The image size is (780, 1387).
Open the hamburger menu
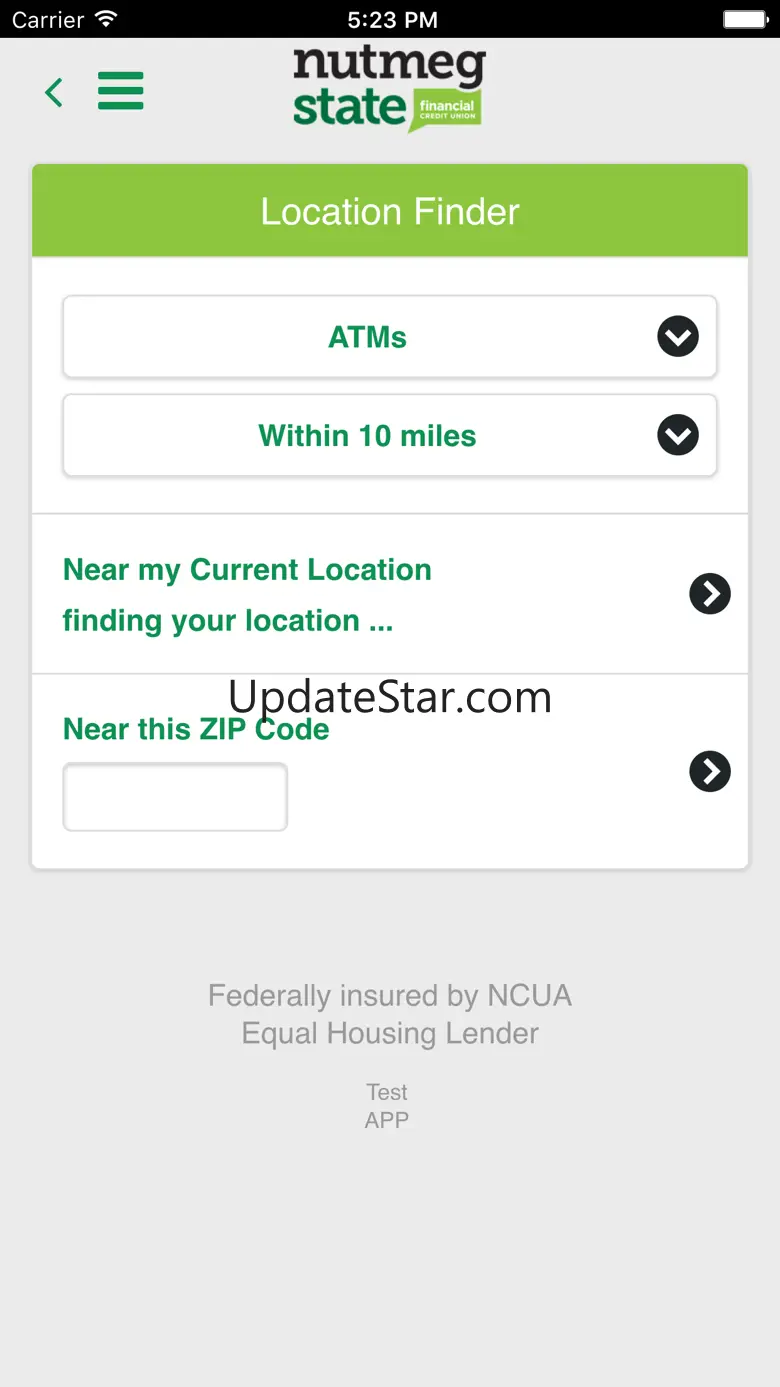coord(121,91)
